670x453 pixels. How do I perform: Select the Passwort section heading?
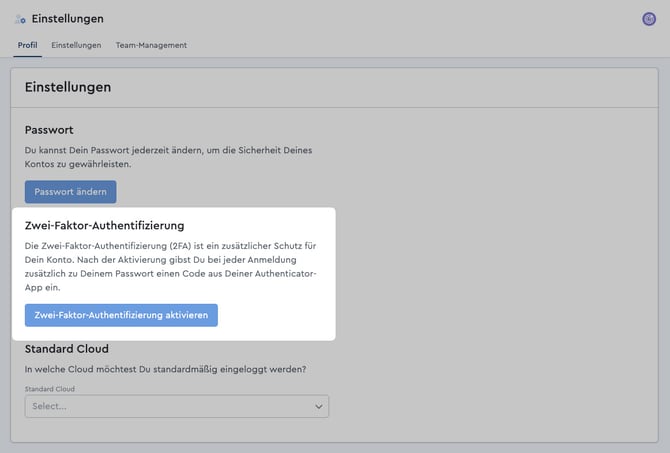(49, 130)
